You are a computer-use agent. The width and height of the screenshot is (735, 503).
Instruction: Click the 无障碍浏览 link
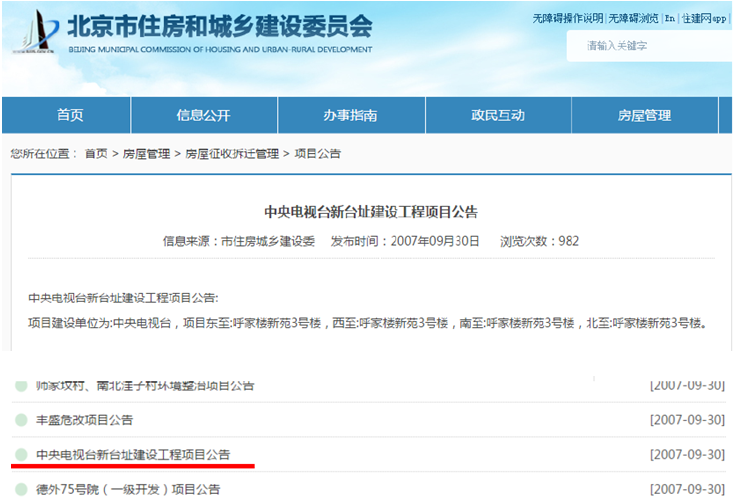(x=633, y=18)
